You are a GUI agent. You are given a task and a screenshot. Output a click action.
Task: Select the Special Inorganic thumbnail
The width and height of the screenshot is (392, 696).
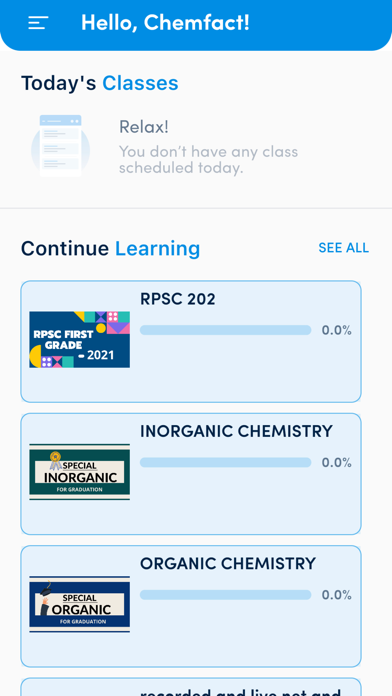[x=79, y=472]
